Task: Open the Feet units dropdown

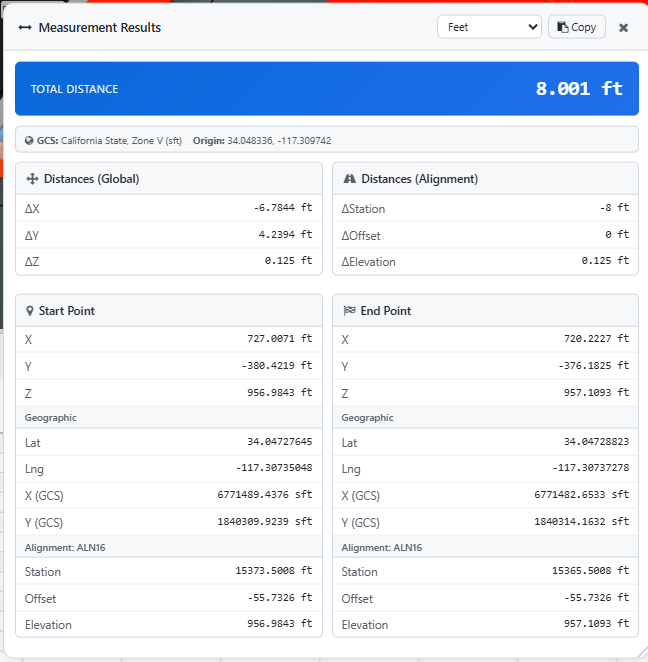Action: 488,27
